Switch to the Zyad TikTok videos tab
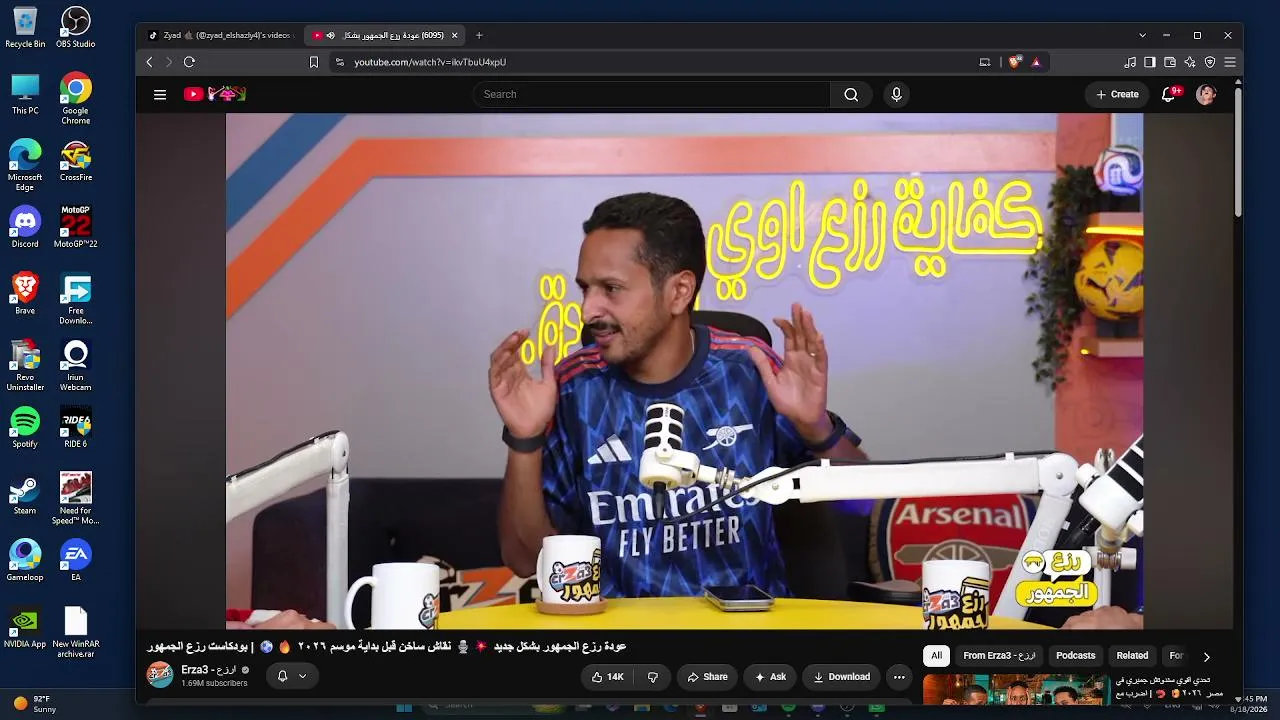Screen dimensions: 1280x720 [x=221, y=35]
